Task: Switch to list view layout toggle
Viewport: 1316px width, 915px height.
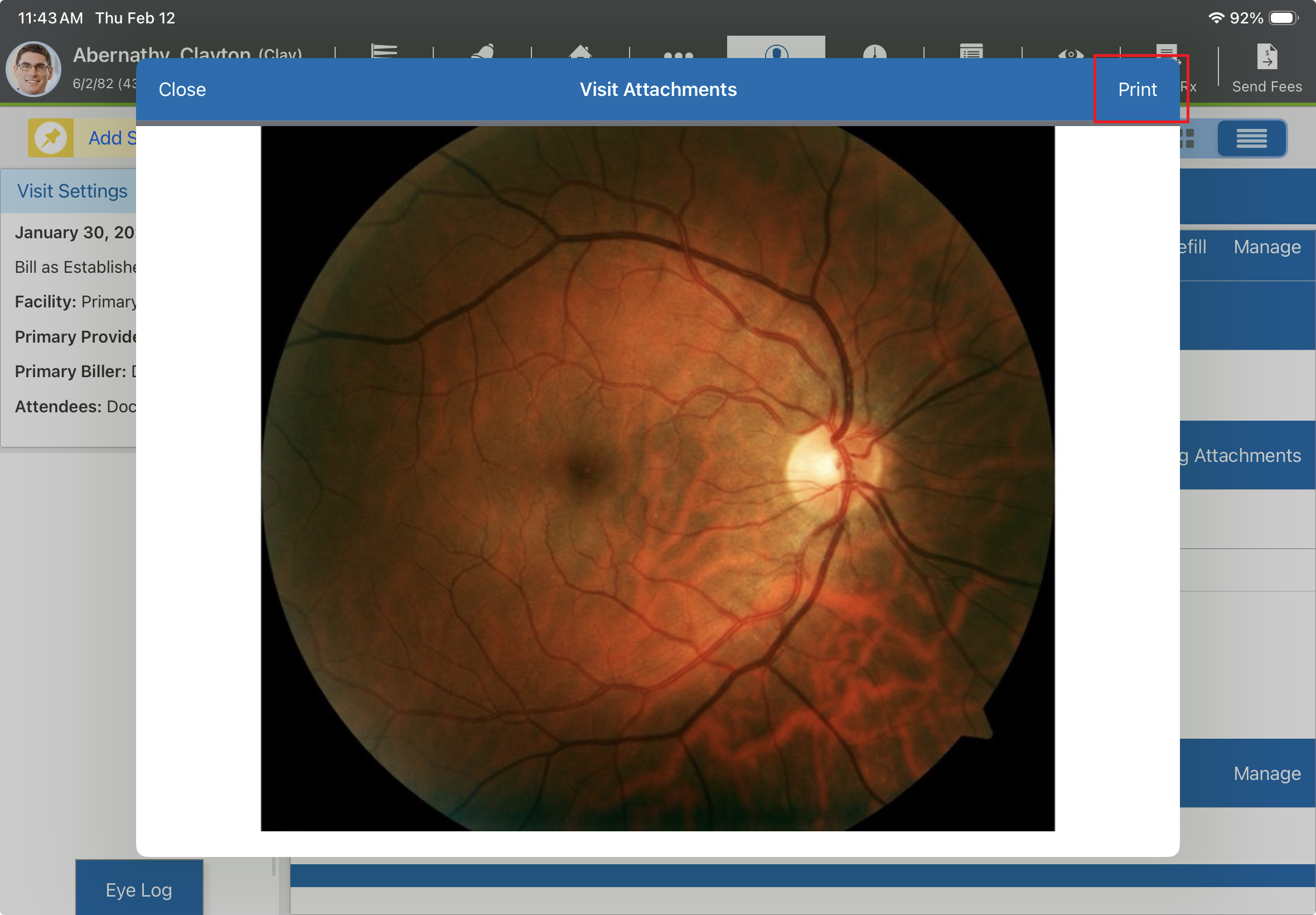Action: [1251, 138]
